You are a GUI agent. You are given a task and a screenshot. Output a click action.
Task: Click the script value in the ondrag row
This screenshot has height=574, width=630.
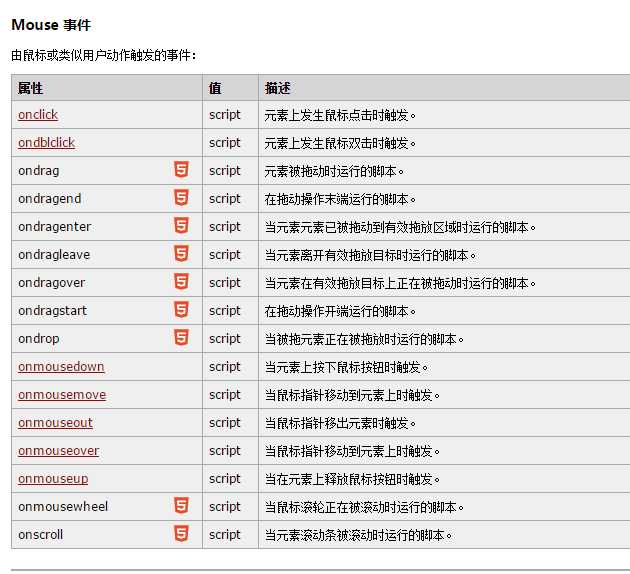pyautogui.click(x=225, y=171)
